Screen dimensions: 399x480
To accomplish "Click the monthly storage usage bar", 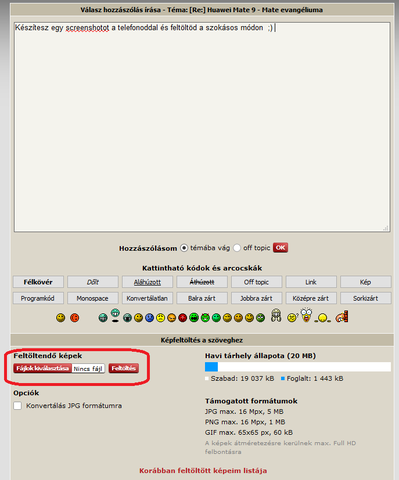I will [x=298, y=367].
